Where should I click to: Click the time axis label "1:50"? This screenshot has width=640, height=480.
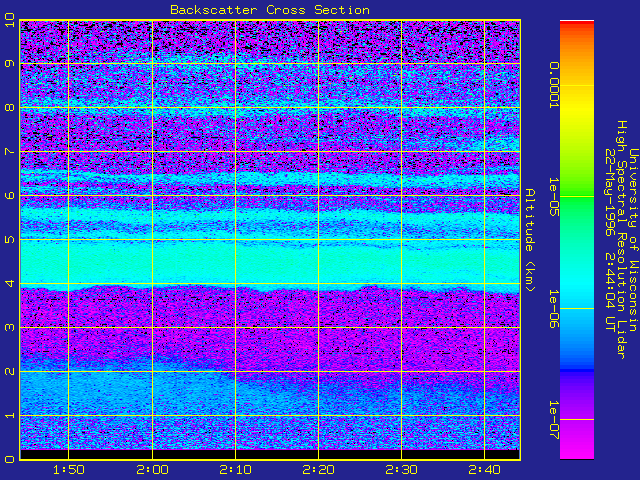69,470
